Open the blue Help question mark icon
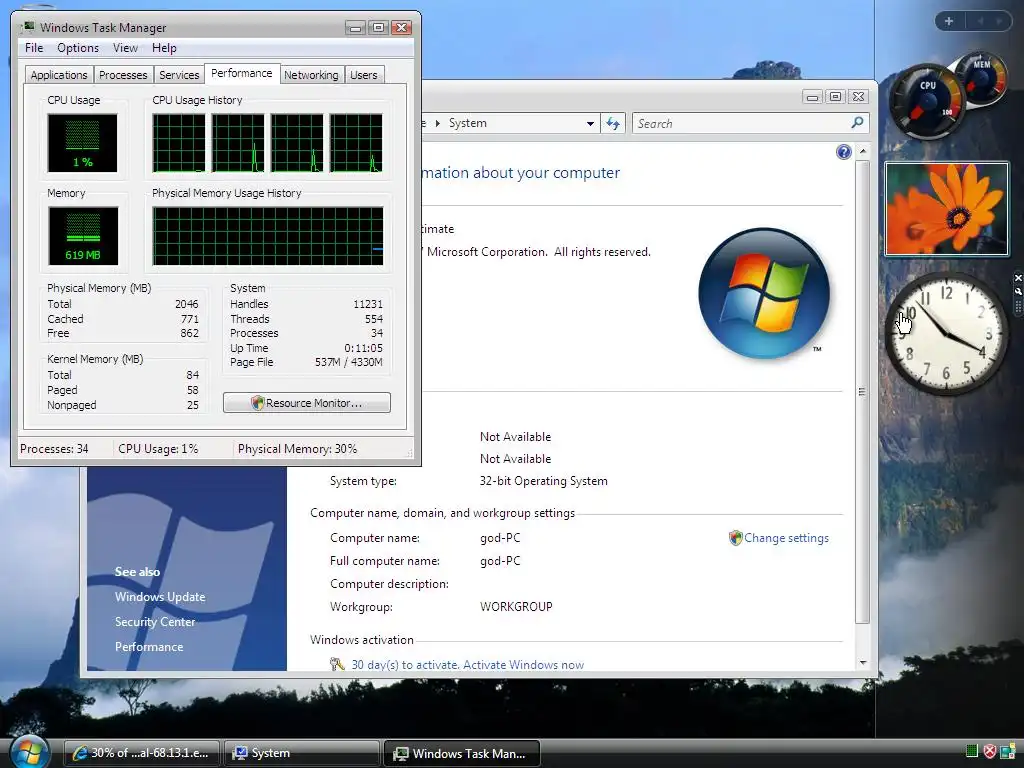The height and width of the screenshot is (768, 1024). [844, 152]
